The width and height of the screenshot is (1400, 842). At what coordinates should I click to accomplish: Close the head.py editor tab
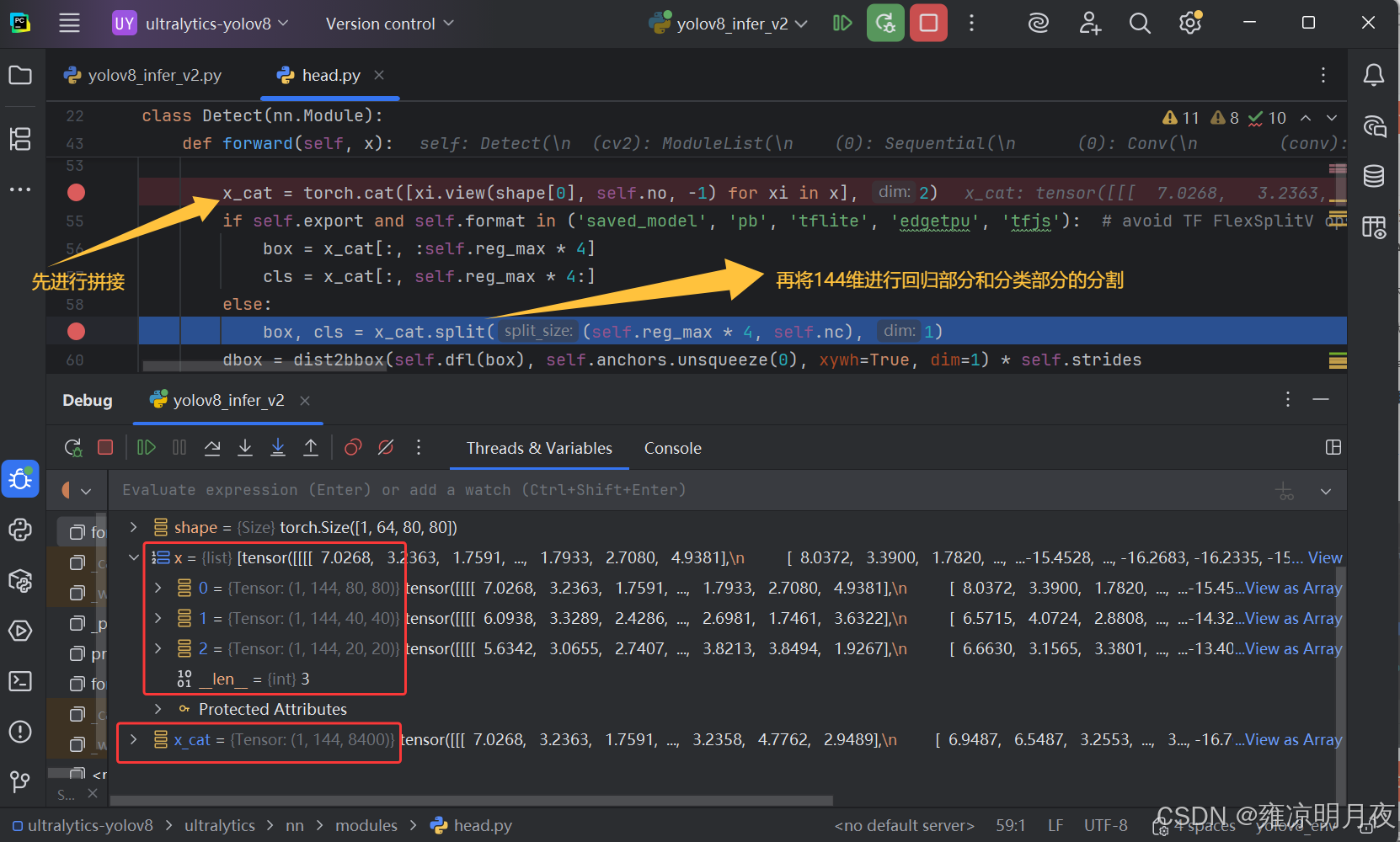[379, 76]
